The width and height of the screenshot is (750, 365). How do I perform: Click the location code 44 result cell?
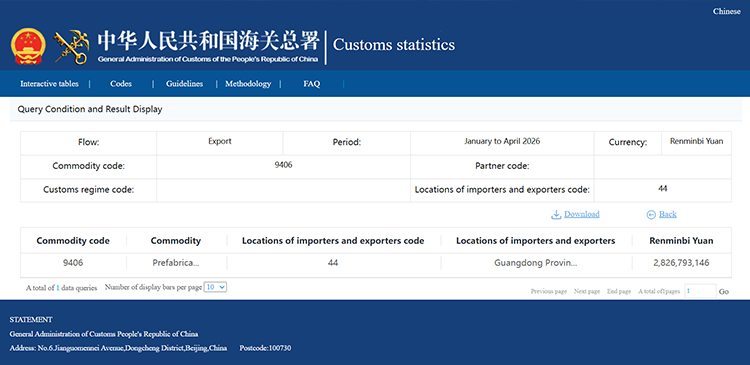[333, 263]
